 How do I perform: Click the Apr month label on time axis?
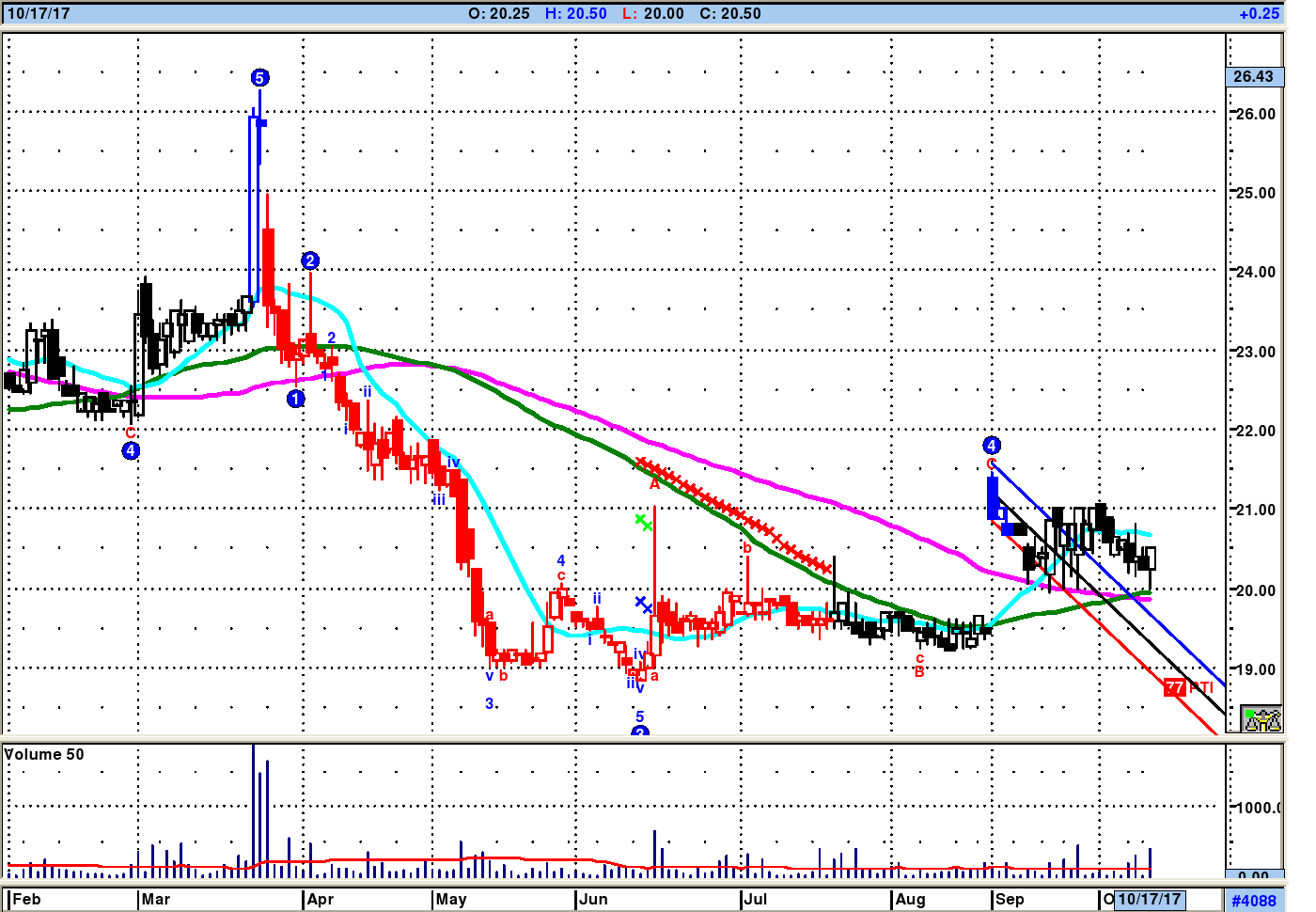[x=321, y=899]
